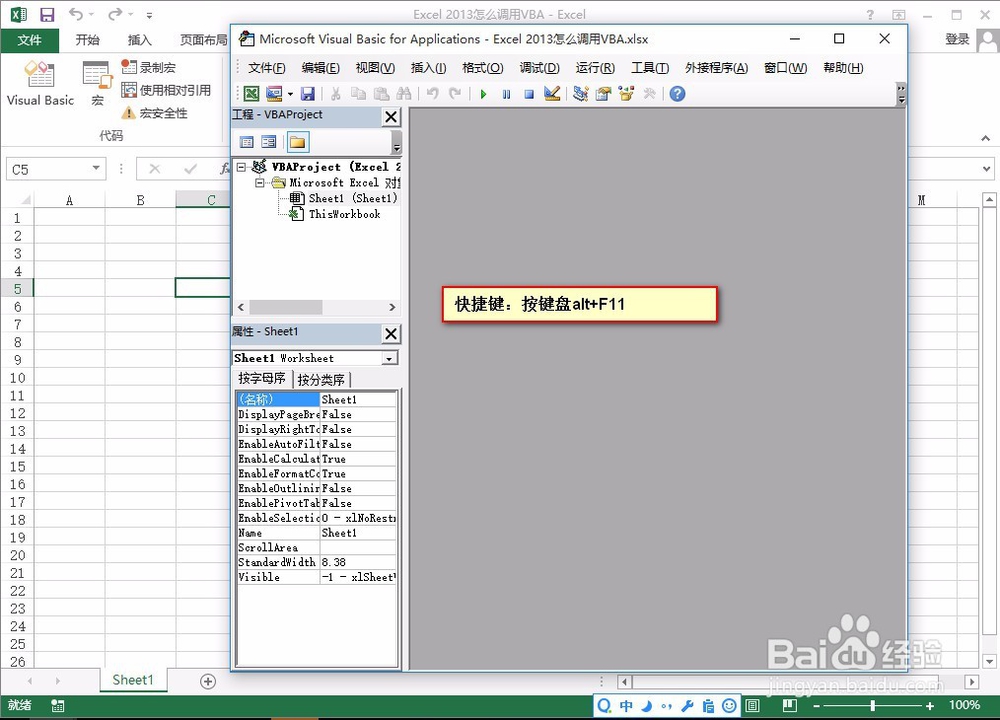The width and height of the screenshot is (1000, 720).
Task: Select the Sheet1 worksheet tab
Action: coord(133,680)
